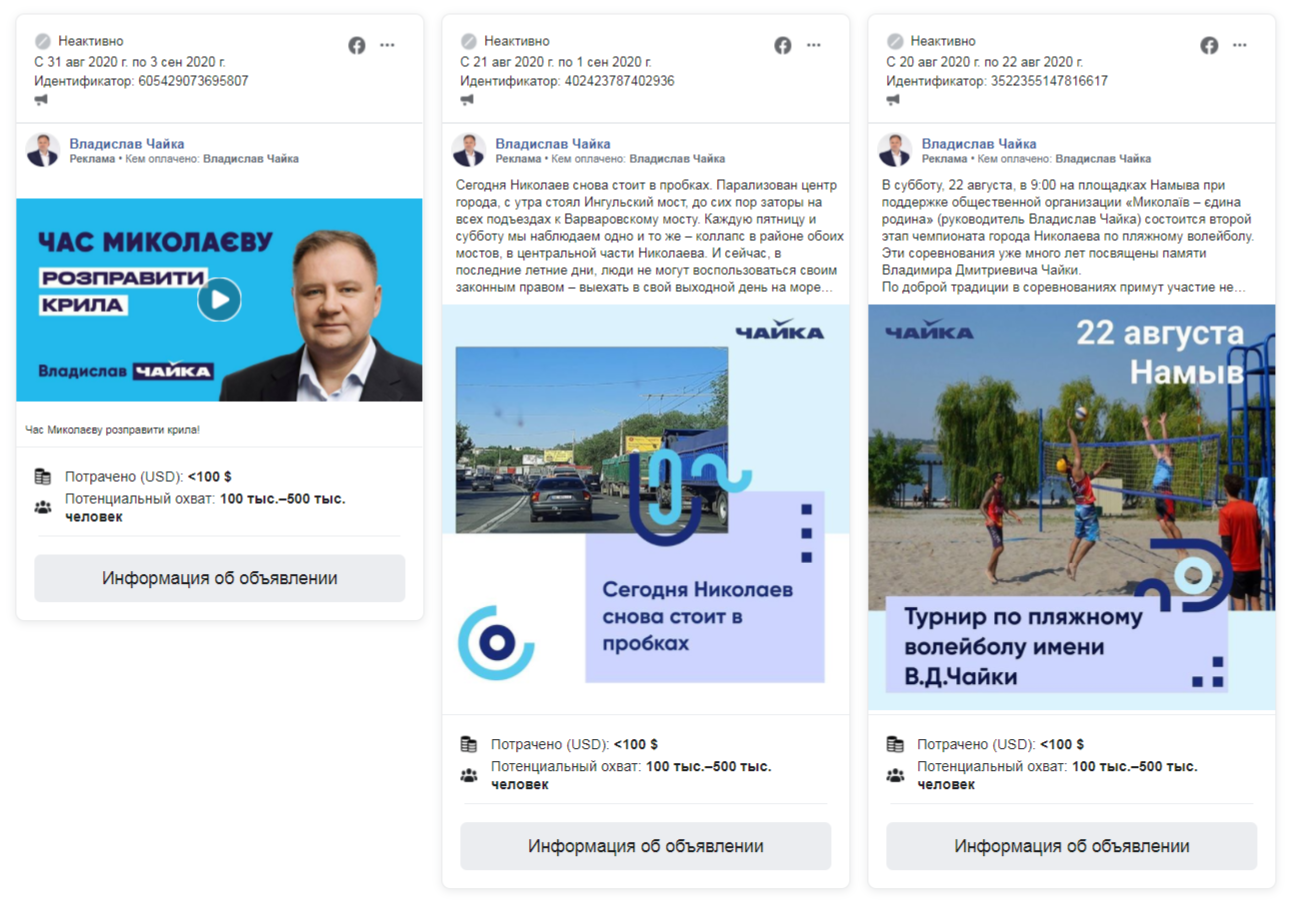Click Владислав Чайка avatar in volleyball card
The height and width of the screenshot is (907, 1303).
895,150
